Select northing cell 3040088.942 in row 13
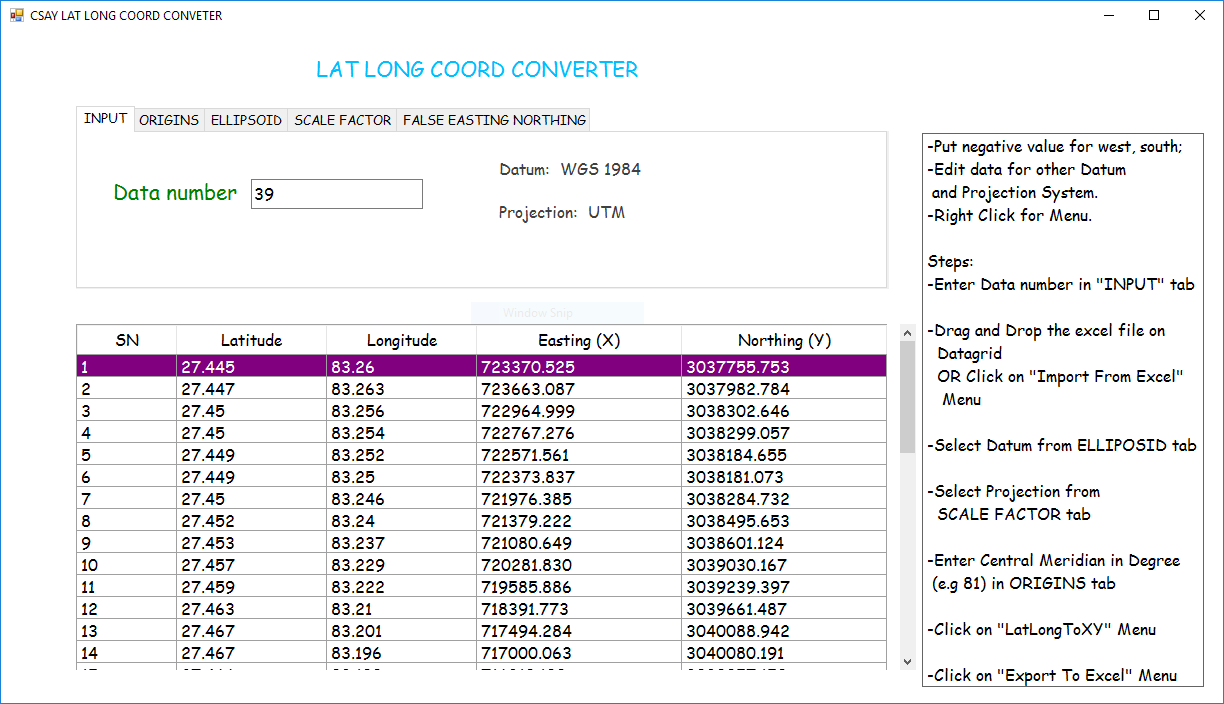1224x704 pixels. [x=784, y=631]
